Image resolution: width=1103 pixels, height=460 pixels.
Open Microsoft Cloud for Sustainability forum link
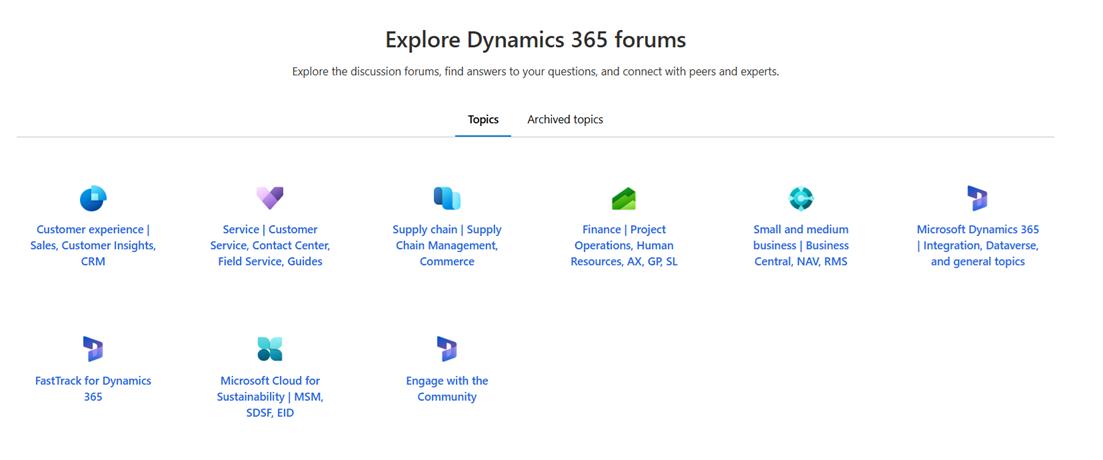tap(270, 397)
